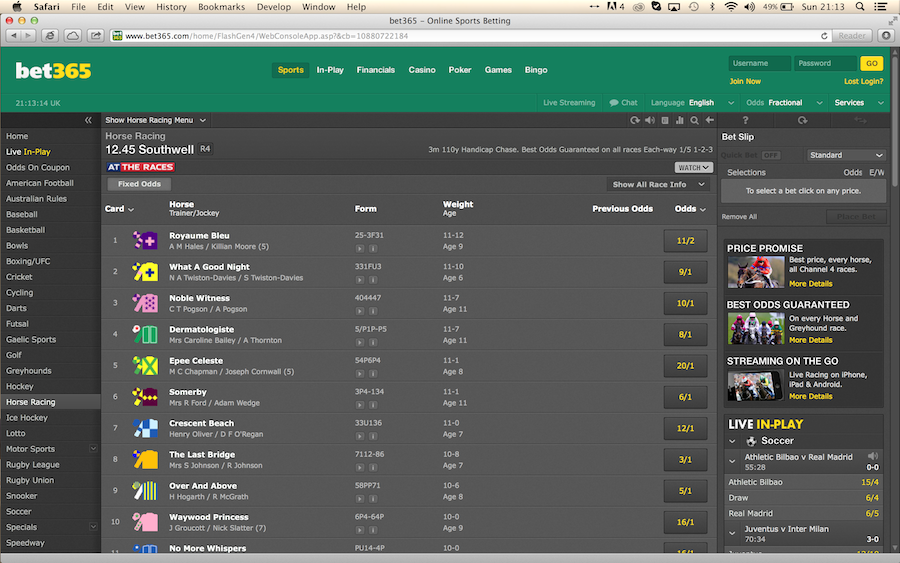Open info icon under What A Good Night form
This screenshot has height=563, width=900.
pos(373,280)
